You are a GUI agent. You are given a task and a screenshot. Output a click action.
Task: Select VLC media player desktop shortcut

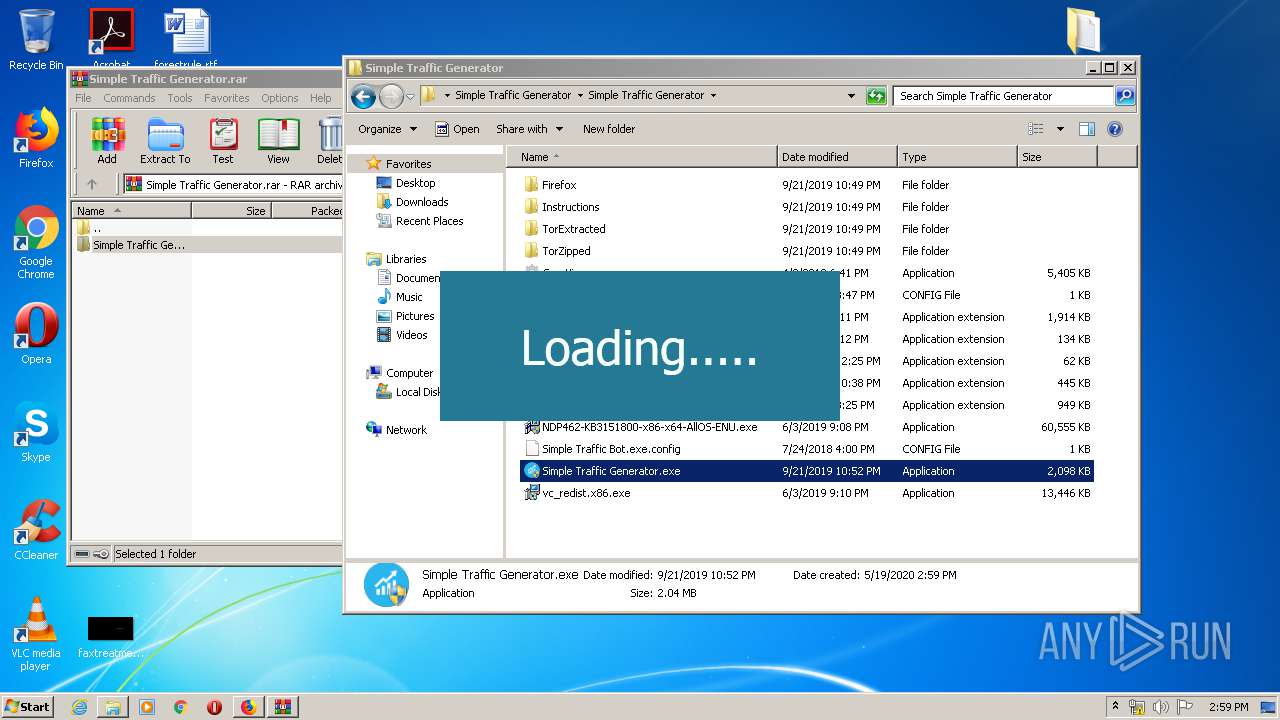[x=36, y=634]
